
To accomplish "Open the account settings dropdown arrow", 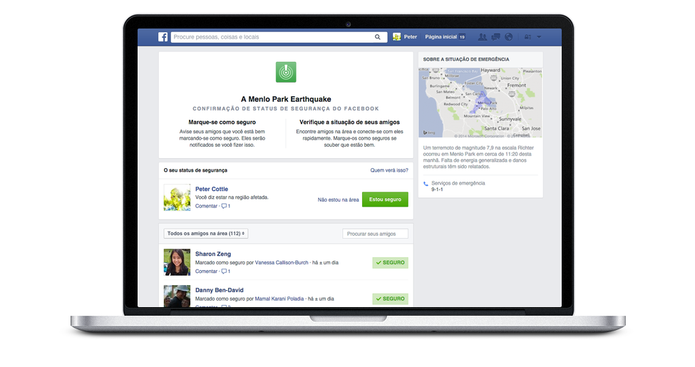I will 539,37.
